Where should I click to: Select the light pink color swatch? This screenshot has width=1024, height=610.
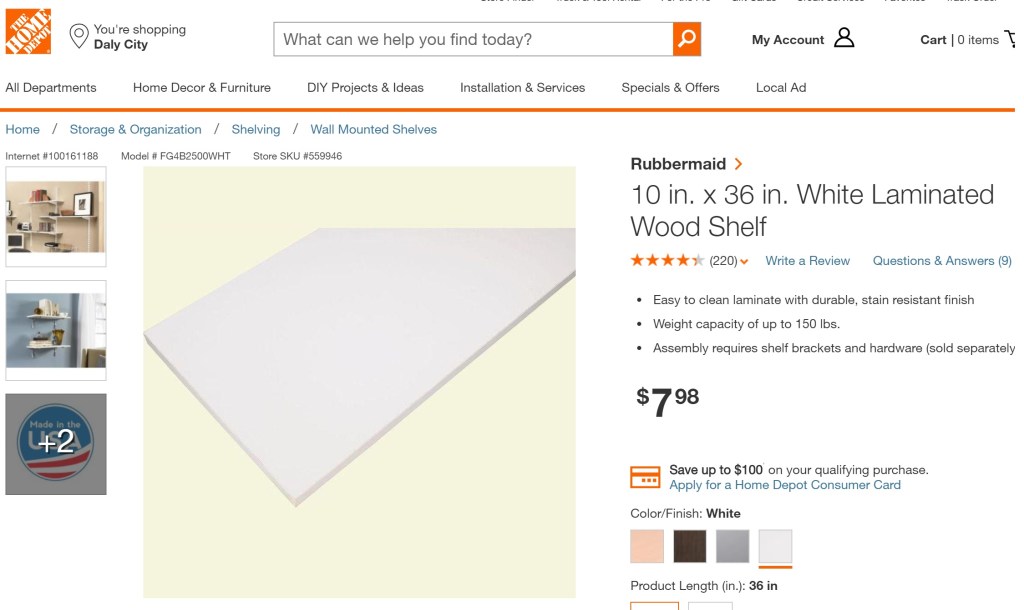[647, 546]
